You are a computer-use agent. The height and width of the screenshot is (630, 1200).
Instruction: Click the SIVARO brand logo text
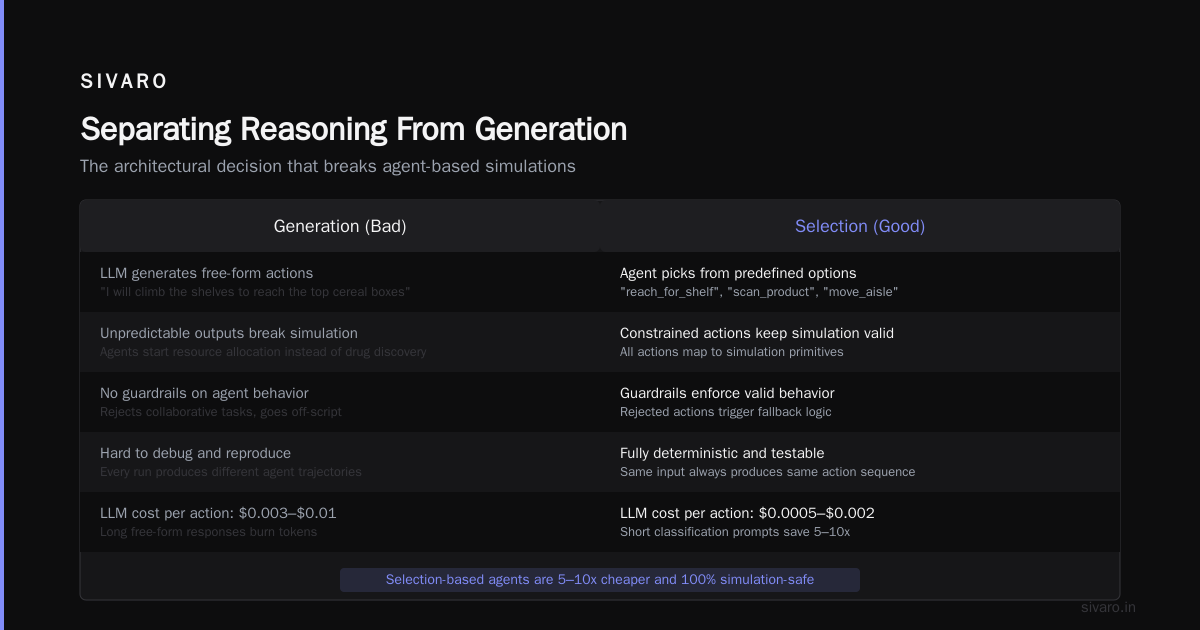click(x=124, y=82)
